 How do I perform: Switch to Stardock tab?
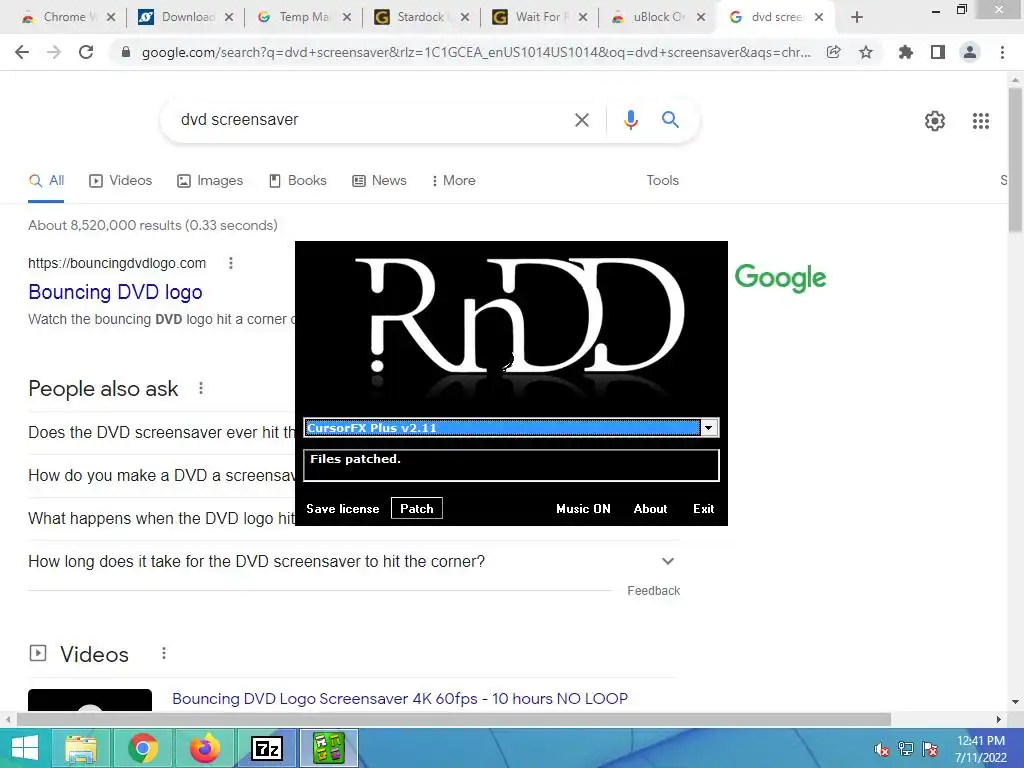421,17
